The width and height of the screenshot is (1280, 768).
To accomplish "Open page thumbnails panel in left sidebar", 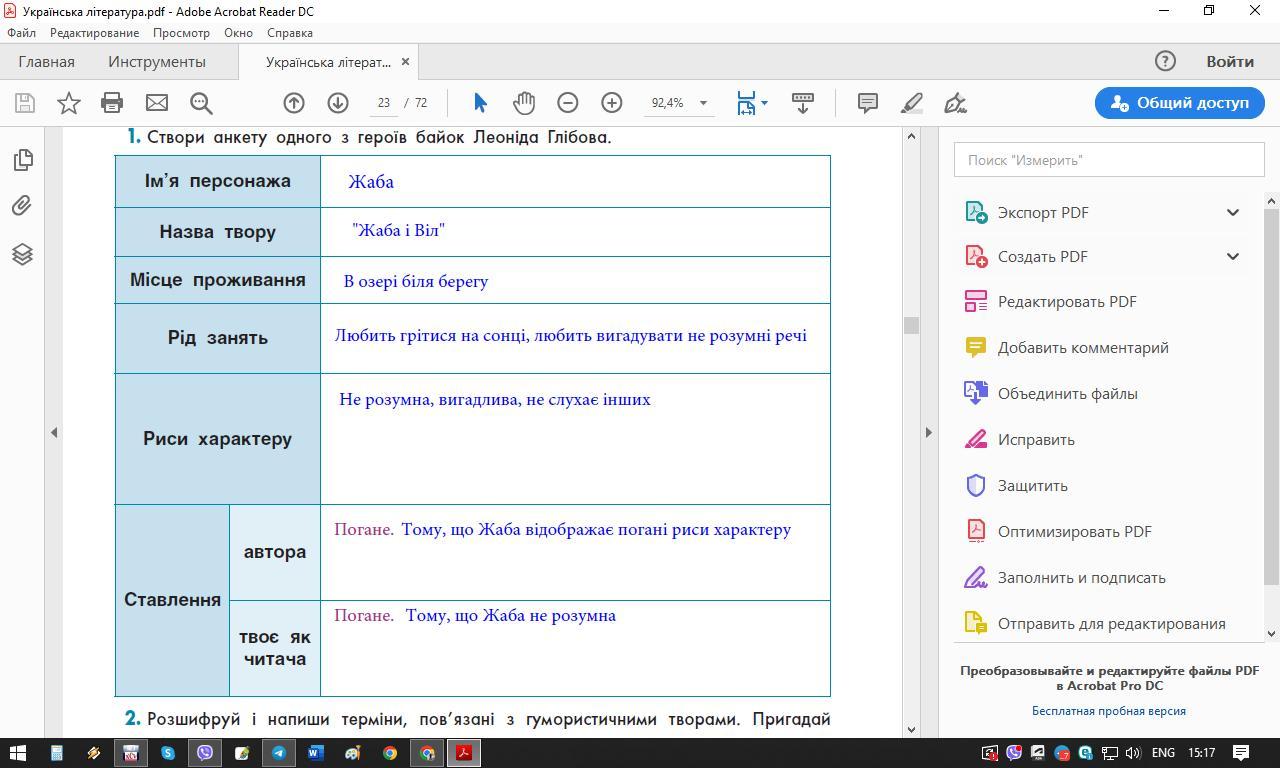I will (22, 160).
